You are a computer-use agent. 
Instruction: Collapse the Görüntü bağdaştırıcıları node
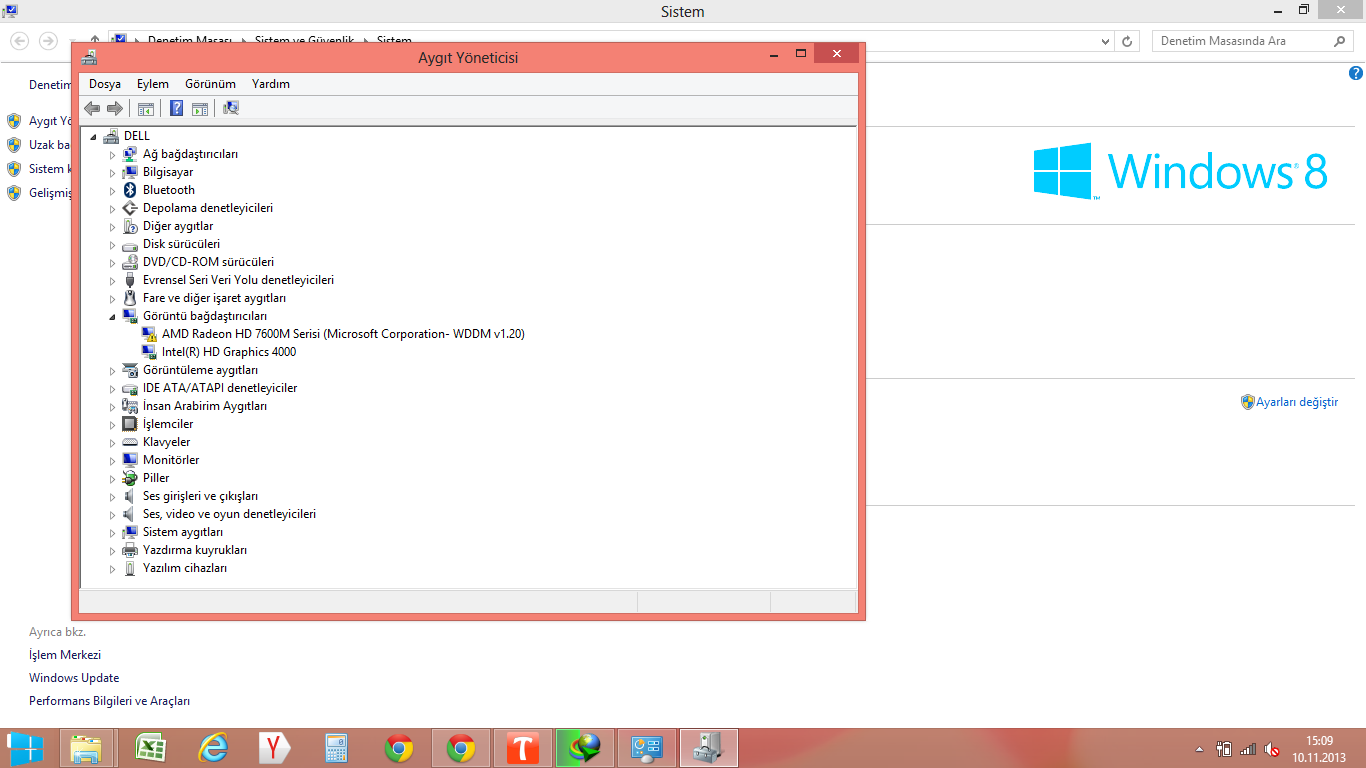tap(112, 316)
